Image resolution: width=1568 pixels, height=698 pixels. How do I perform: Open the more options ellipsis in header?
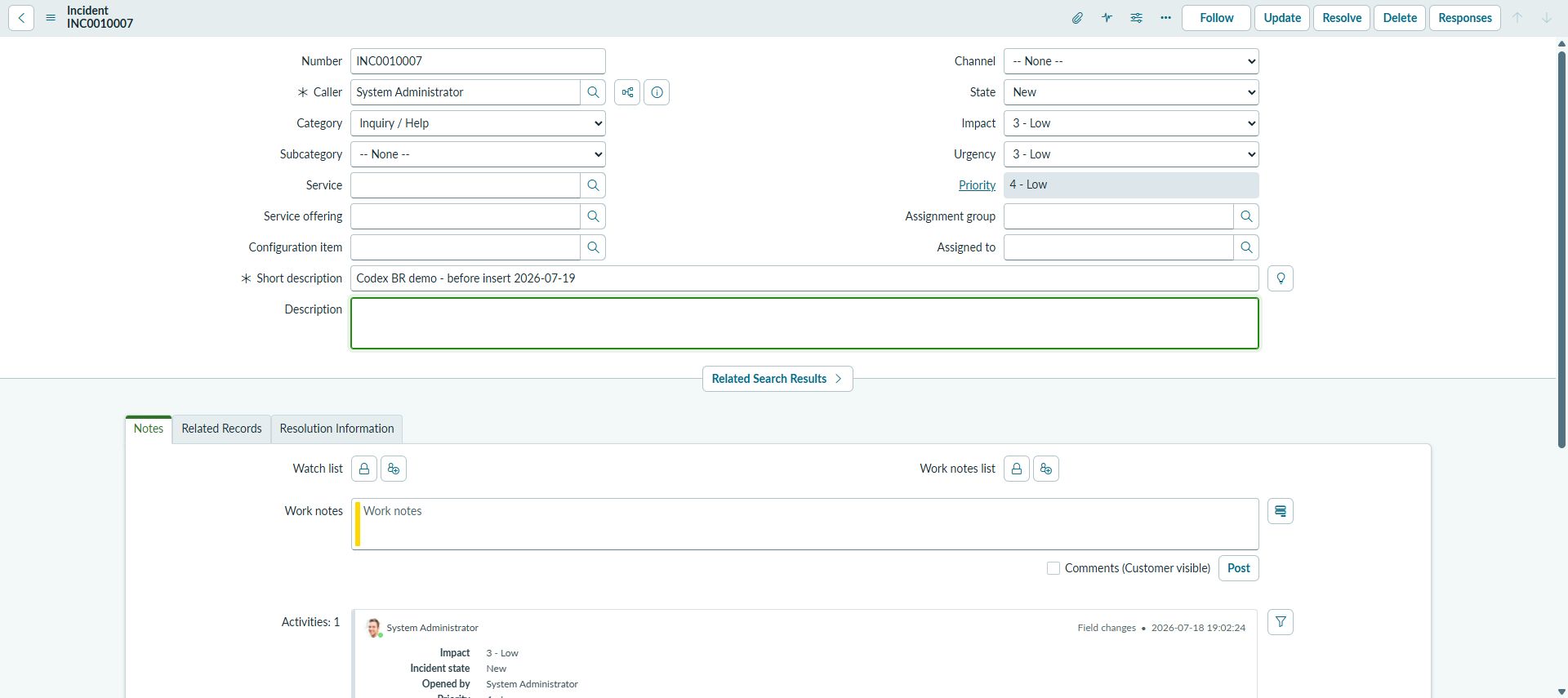1165,18
